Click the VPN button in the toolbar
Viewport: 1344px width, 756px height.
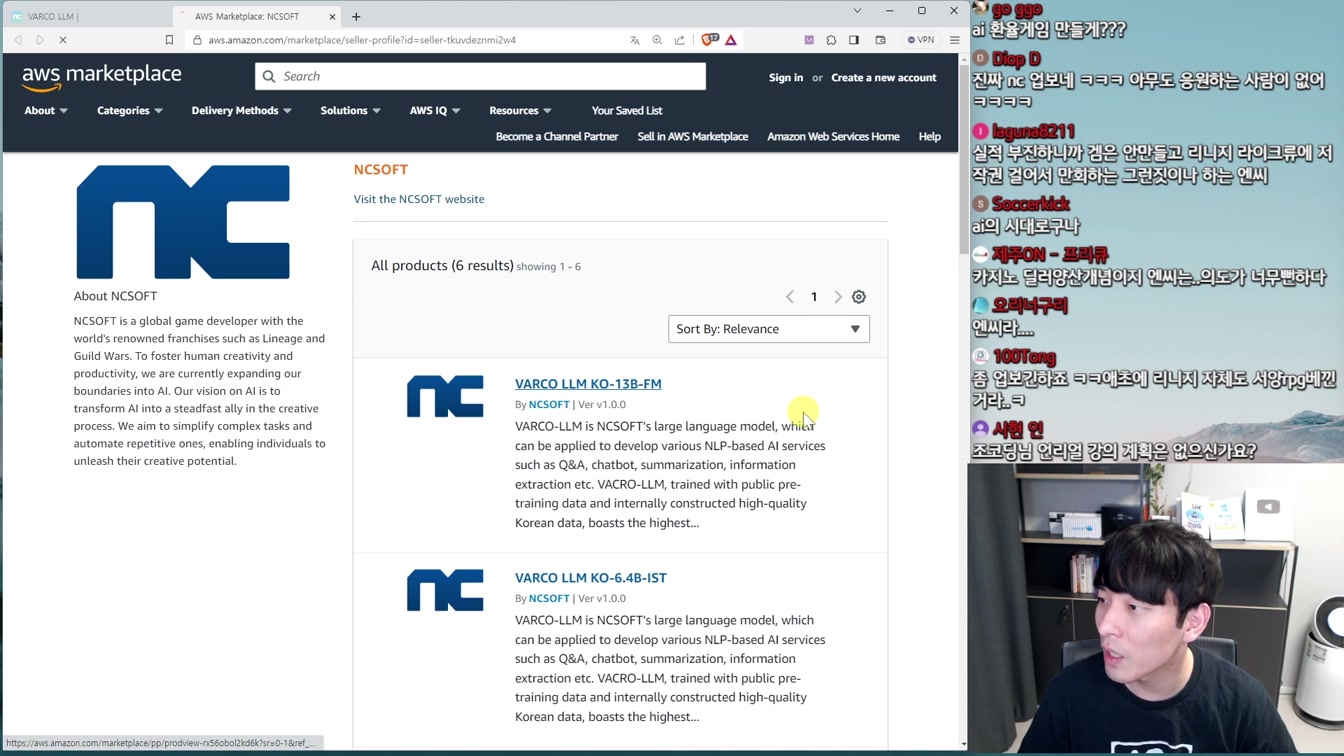pyautogui.click(x=921, y=40)
